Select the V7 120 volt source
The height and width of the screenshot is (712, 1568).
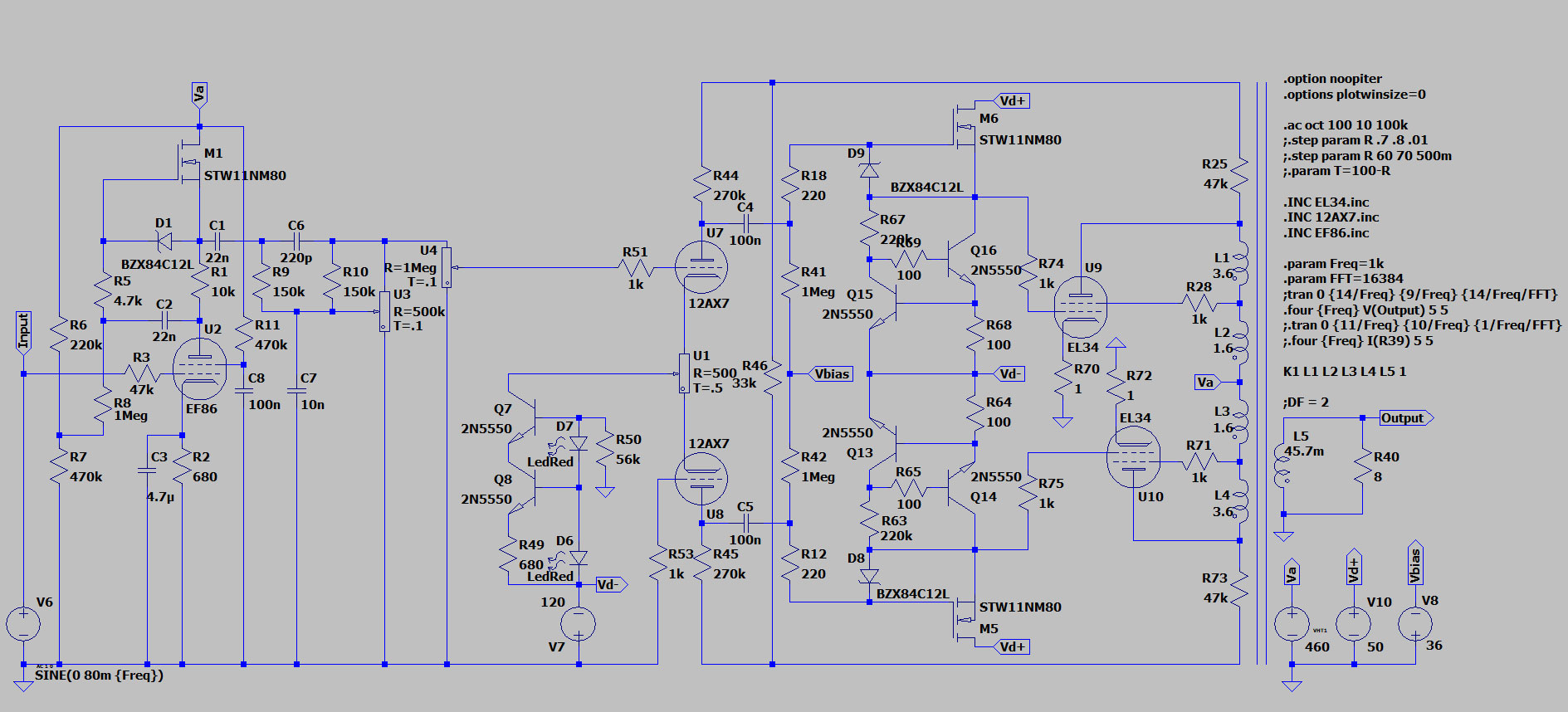tap(579, 624)
